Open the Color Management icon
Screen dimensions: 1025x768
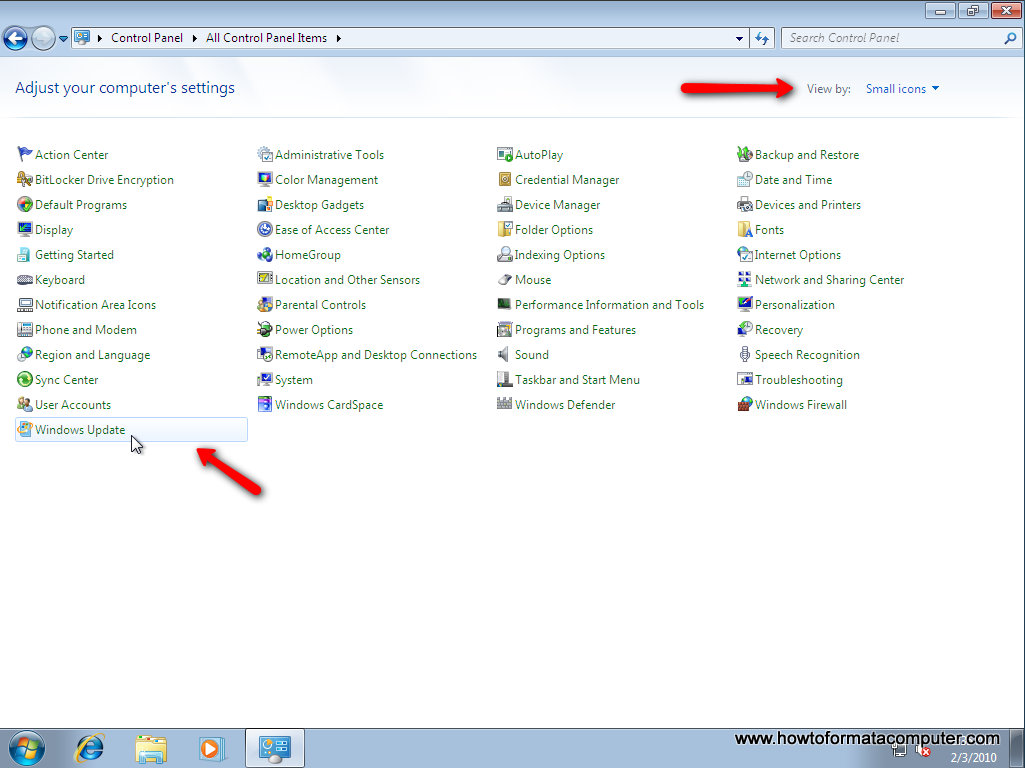point(265,179)
